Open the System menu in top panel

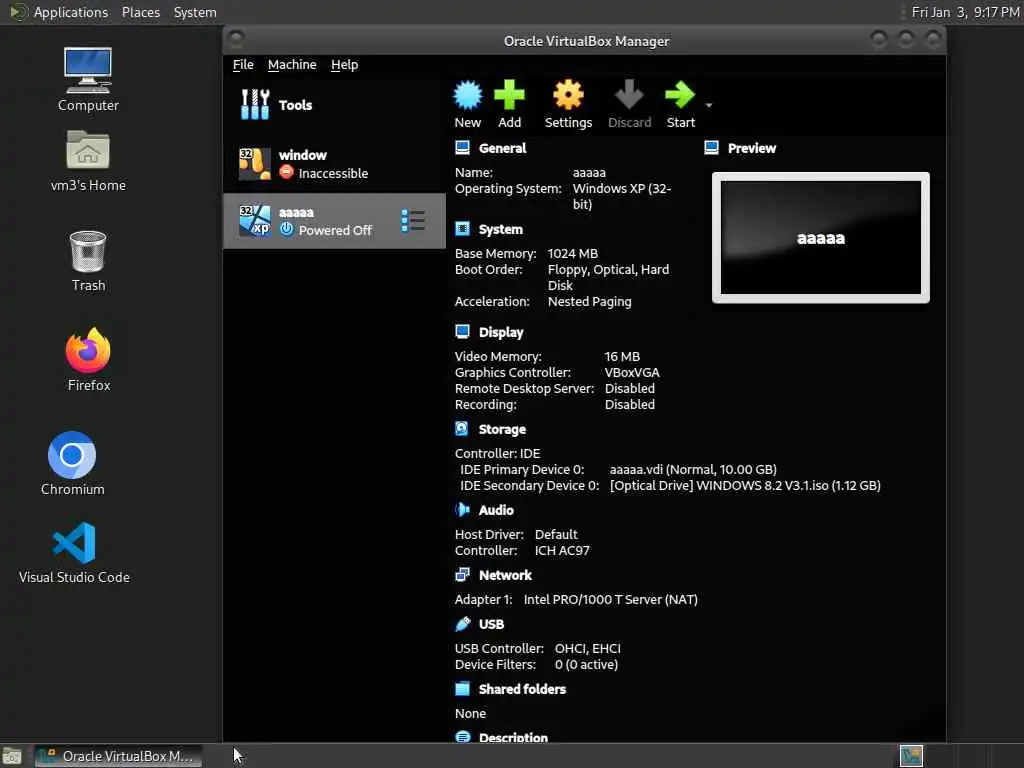pyautogui.click(x=195, y=12)
